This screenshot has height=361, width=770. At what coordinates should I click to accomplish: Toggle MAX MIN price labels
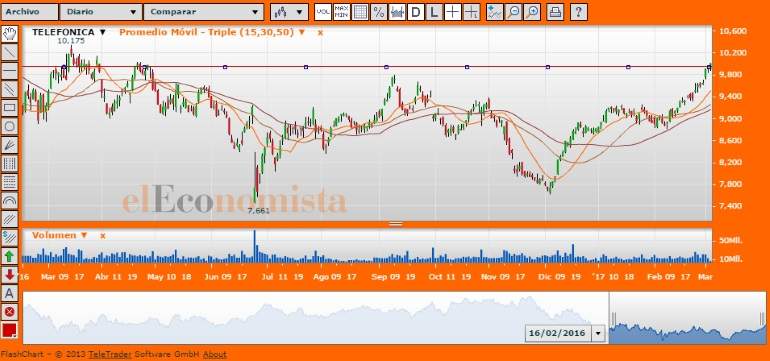[x=341, y=12]
